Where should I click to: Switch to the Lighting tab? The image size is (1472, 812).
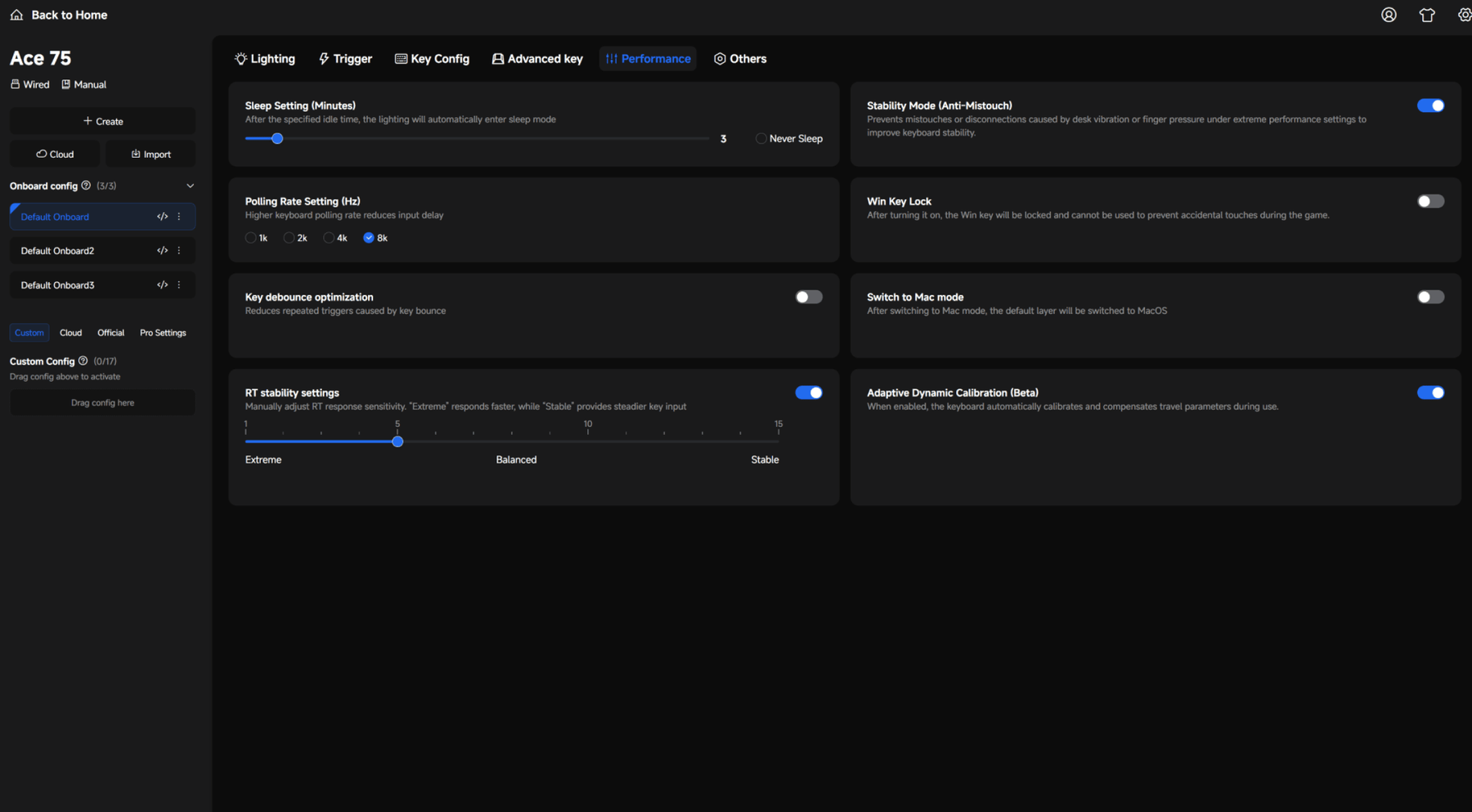[265, 59]
